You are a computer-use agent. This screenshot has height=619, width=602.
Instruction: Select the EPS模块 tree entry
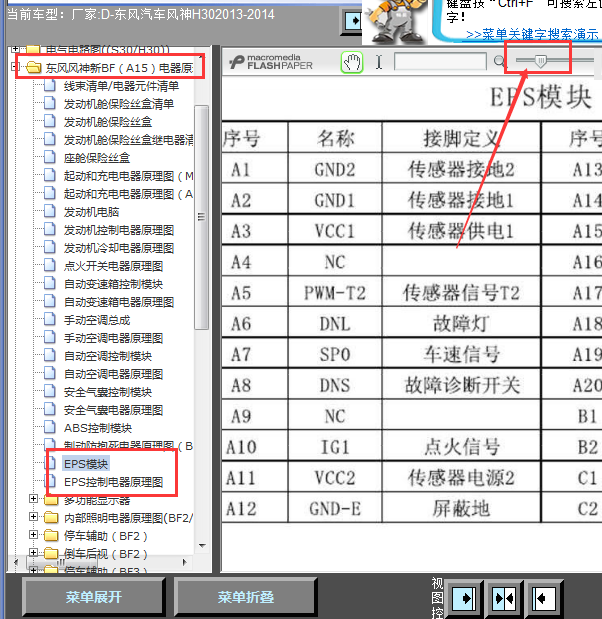[x=86, y=464]
